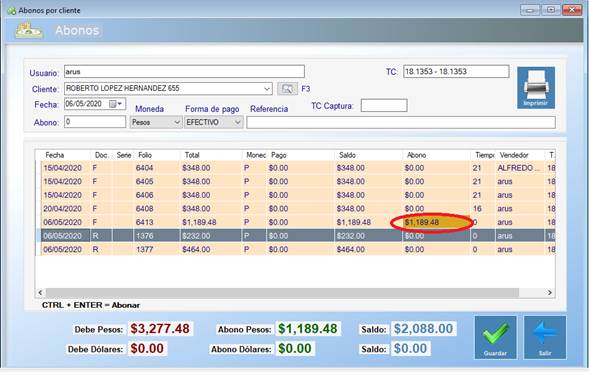This screenshot has width=589, height=372.
Task: Close the Abonos por cliente window
Action: pyautogui.click(x=572, y=10)
